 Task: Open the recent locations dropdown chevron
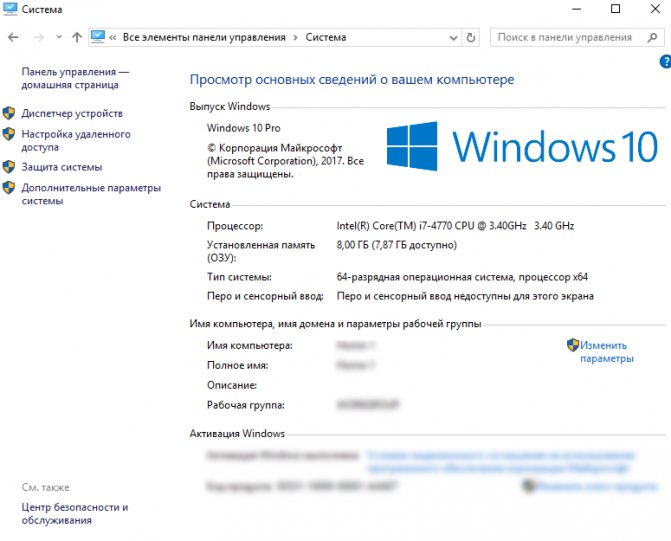tap(57, 38)
